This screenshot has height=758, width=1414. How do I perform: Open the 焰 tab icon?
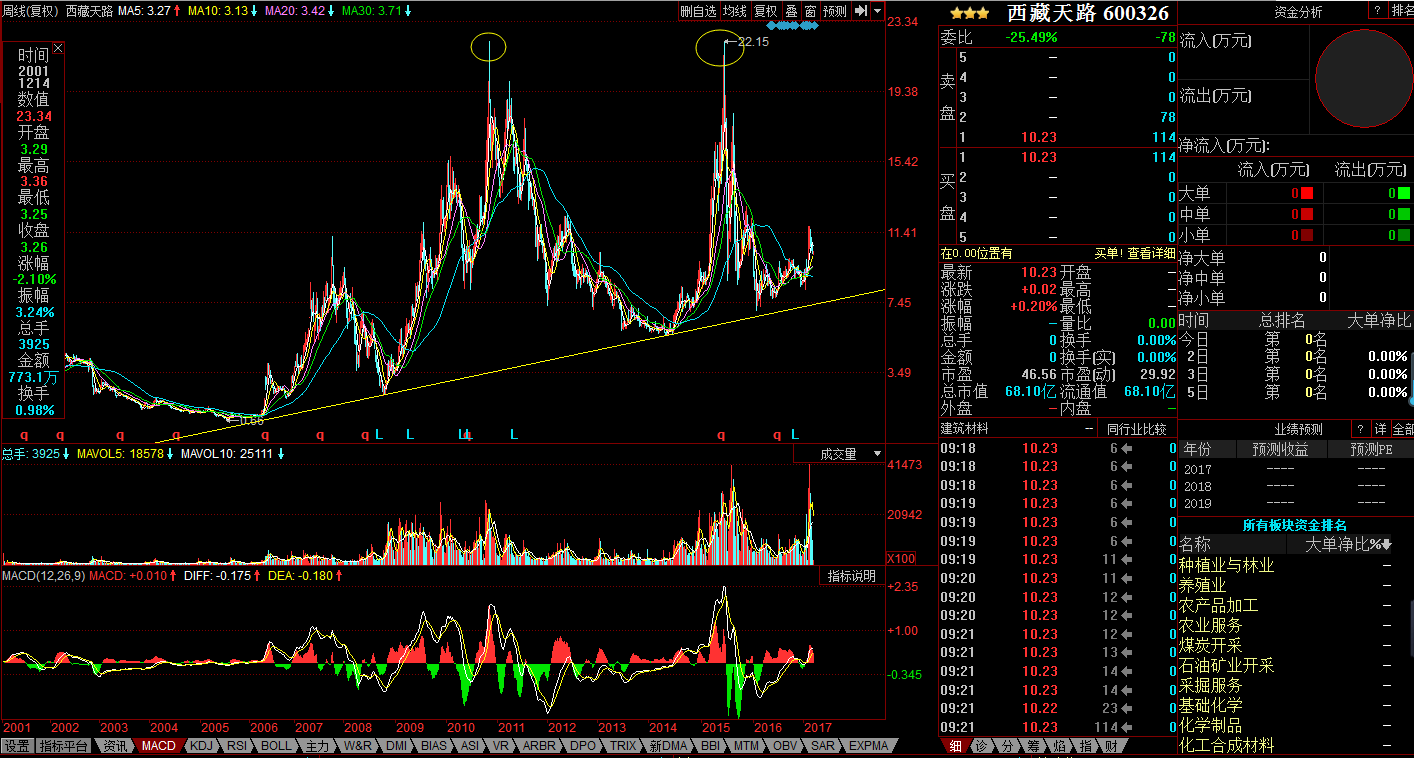[1060, 746]
